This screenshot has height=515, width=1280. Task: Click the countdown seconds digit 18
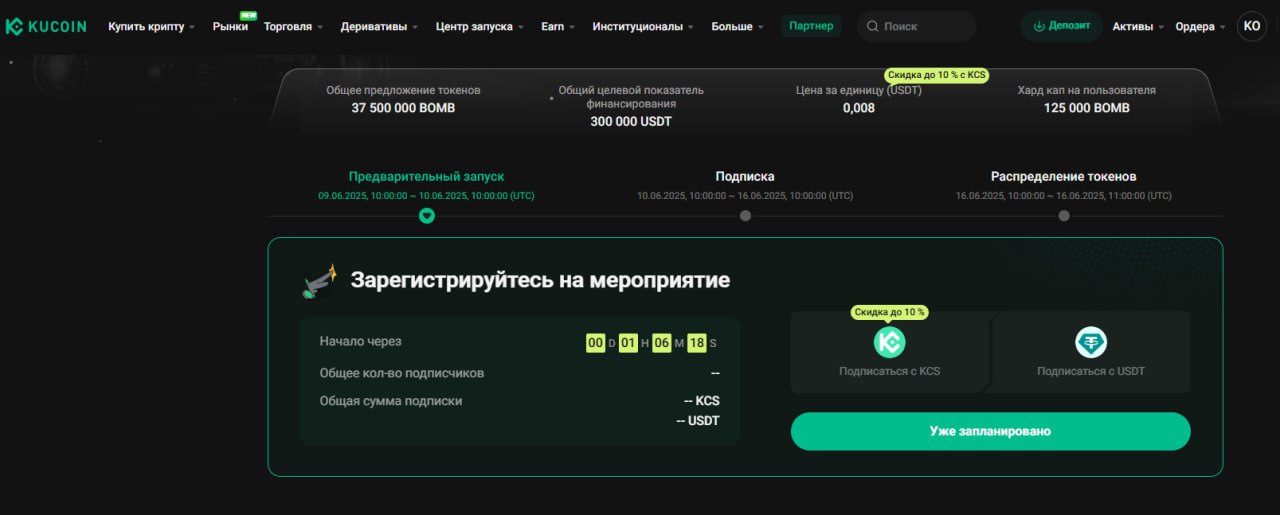[697, 343]
